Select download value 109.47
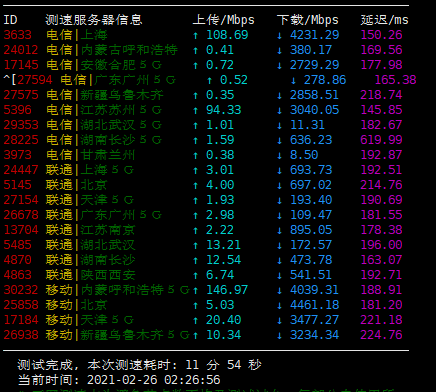436x392 pixels. [x=311, y=215]
